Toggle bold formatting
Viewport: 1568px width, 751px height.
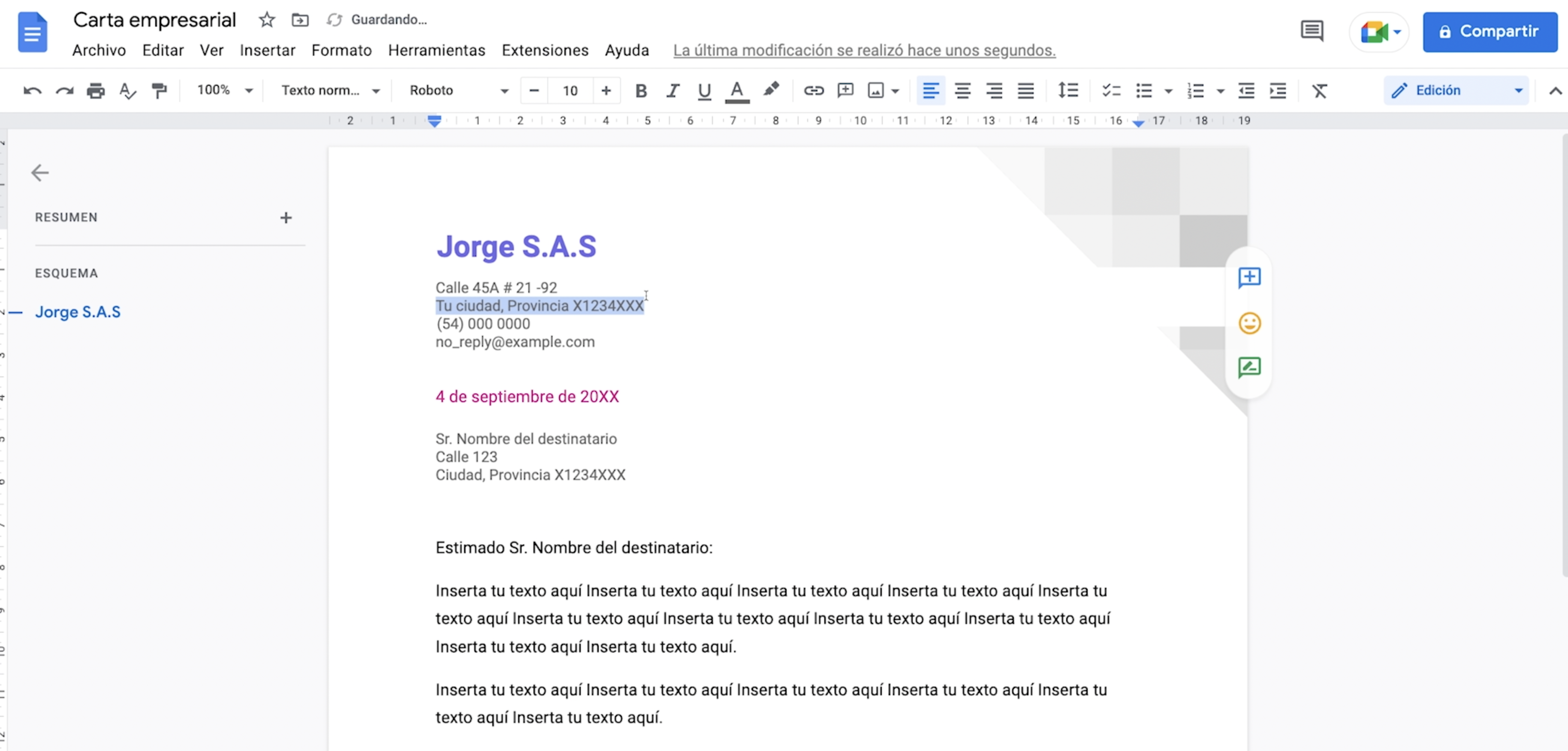[641, 90]
